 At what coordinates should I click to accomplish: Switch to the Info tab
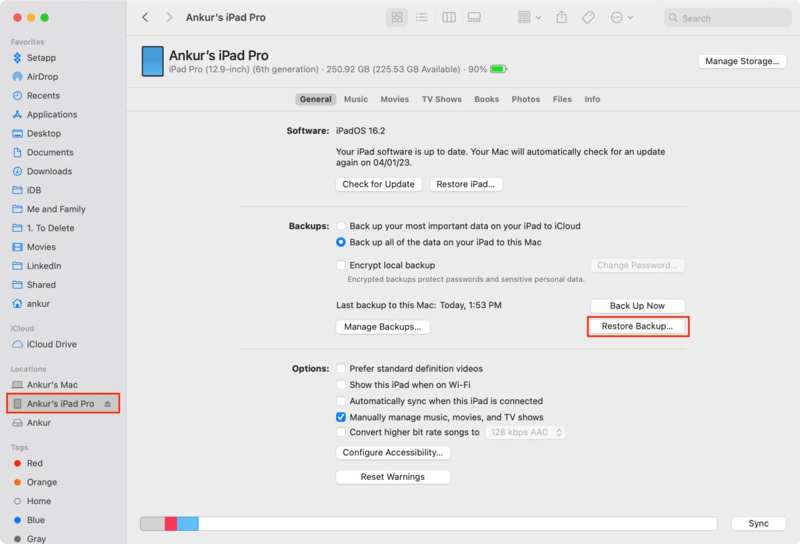pos(592,99)
